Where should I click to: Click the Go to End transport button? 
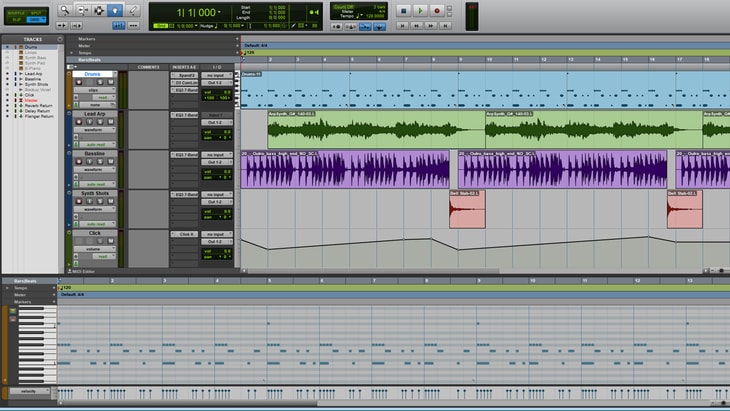tap(446, 26)
